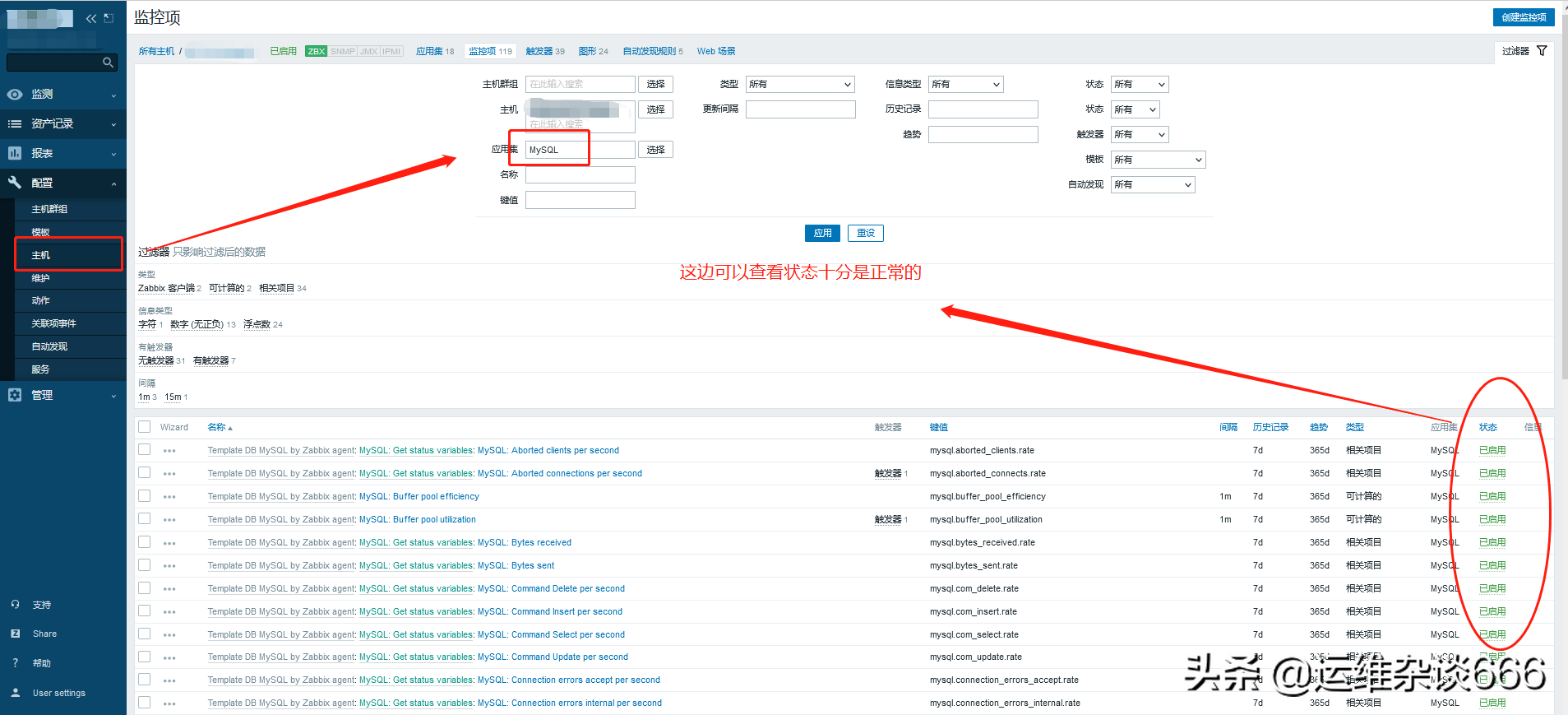This screenshot has height=715, width=1568.
Task: Open menu dots for Command Insert row
Action: (x=169, y=612)
